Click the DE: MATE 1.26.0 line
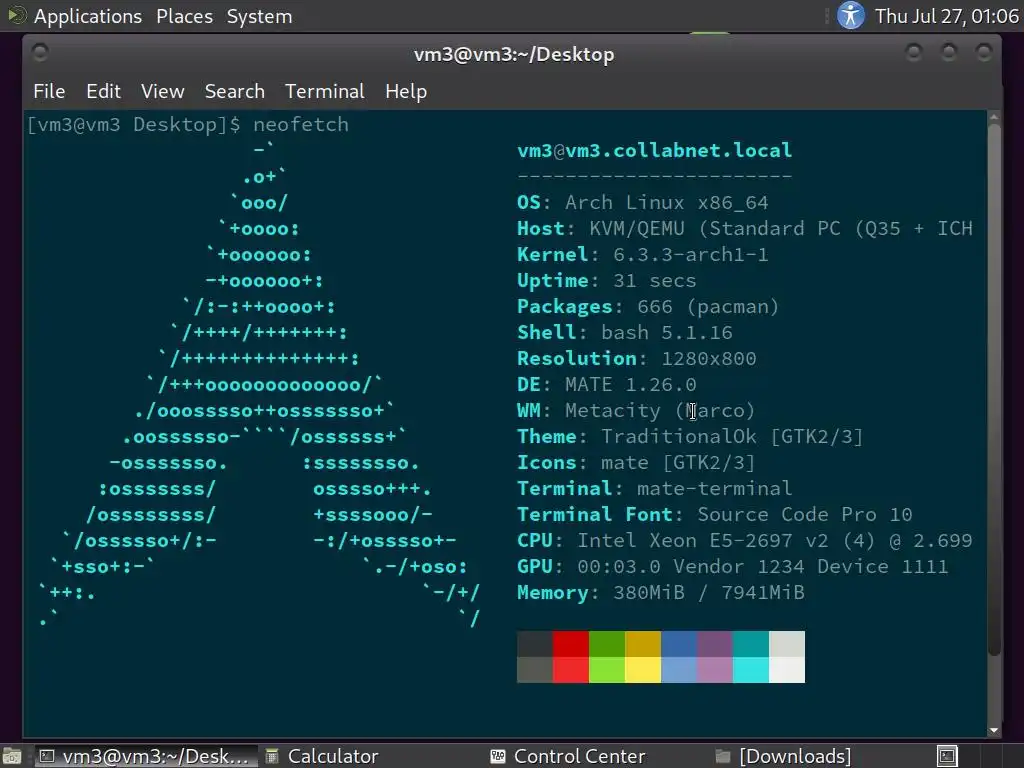 pos(607,385)
